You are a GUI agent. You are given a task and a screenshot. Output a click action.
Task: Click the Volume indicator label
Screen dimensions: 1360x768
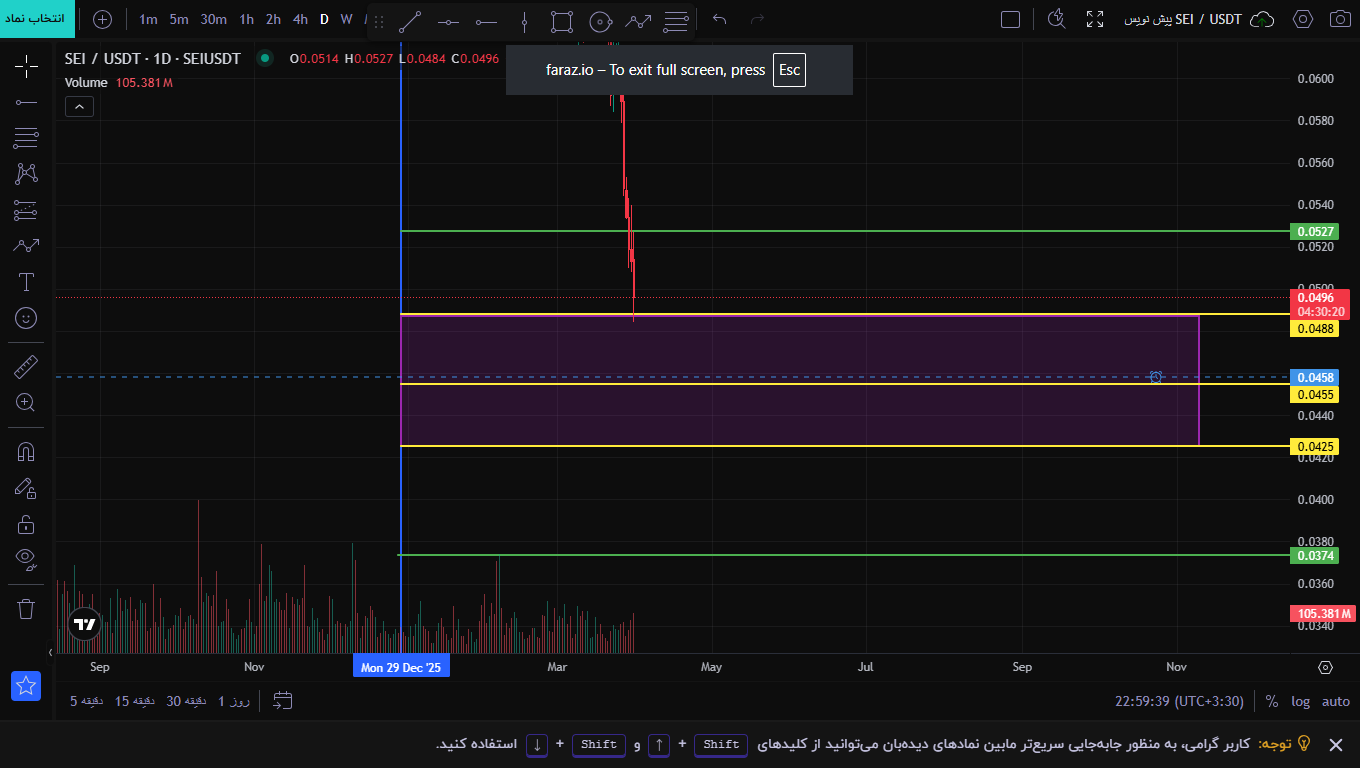87,82
